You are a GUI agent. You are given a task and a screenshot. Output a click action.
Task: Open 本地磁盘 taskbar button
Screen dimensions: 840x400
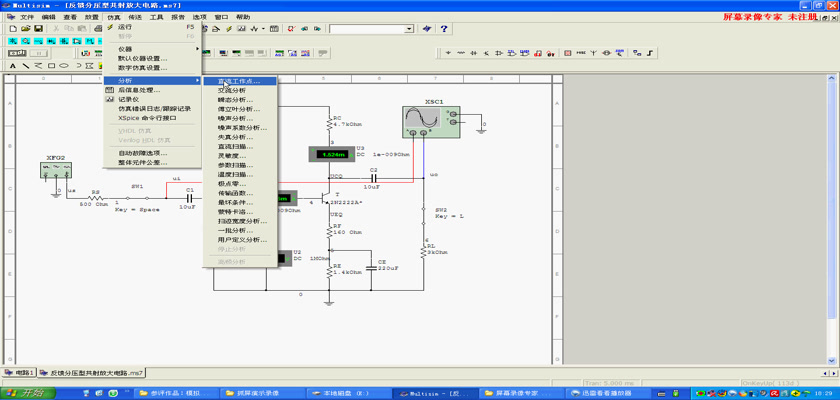point(349,393)
